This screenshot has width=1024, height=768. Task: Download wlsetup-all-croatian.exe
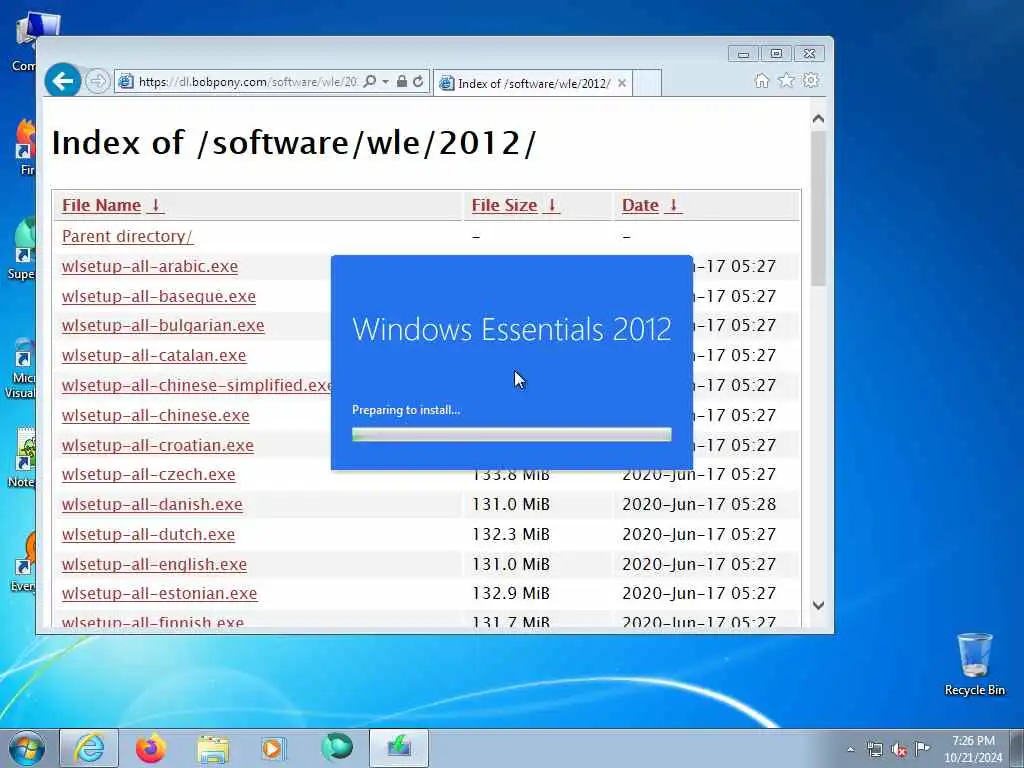click(158, 445)
